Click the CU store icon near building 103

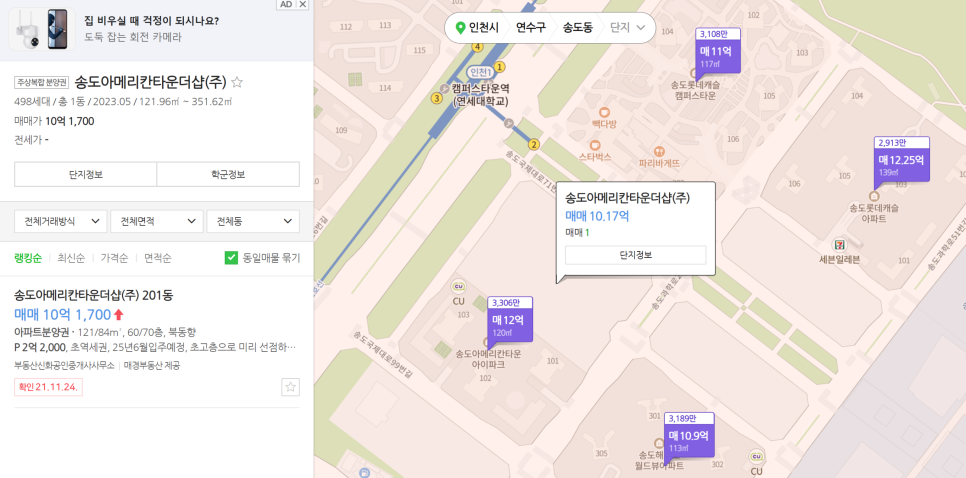pyautogui.click(x=458, y=286)
